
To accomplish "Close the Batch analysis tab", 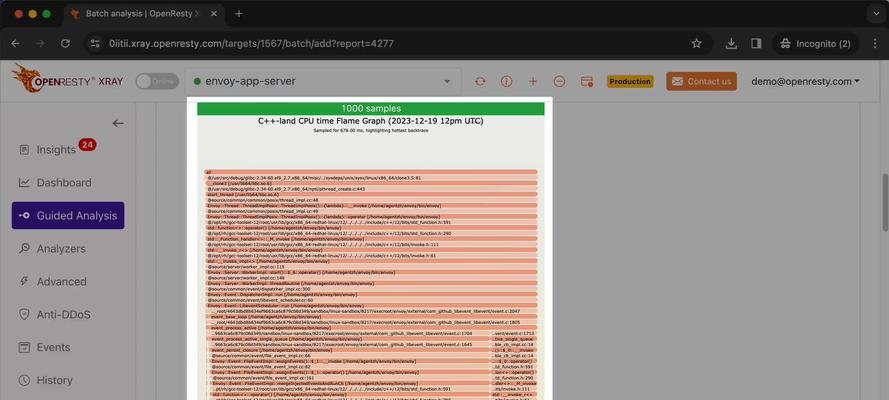I will (214, 14).
